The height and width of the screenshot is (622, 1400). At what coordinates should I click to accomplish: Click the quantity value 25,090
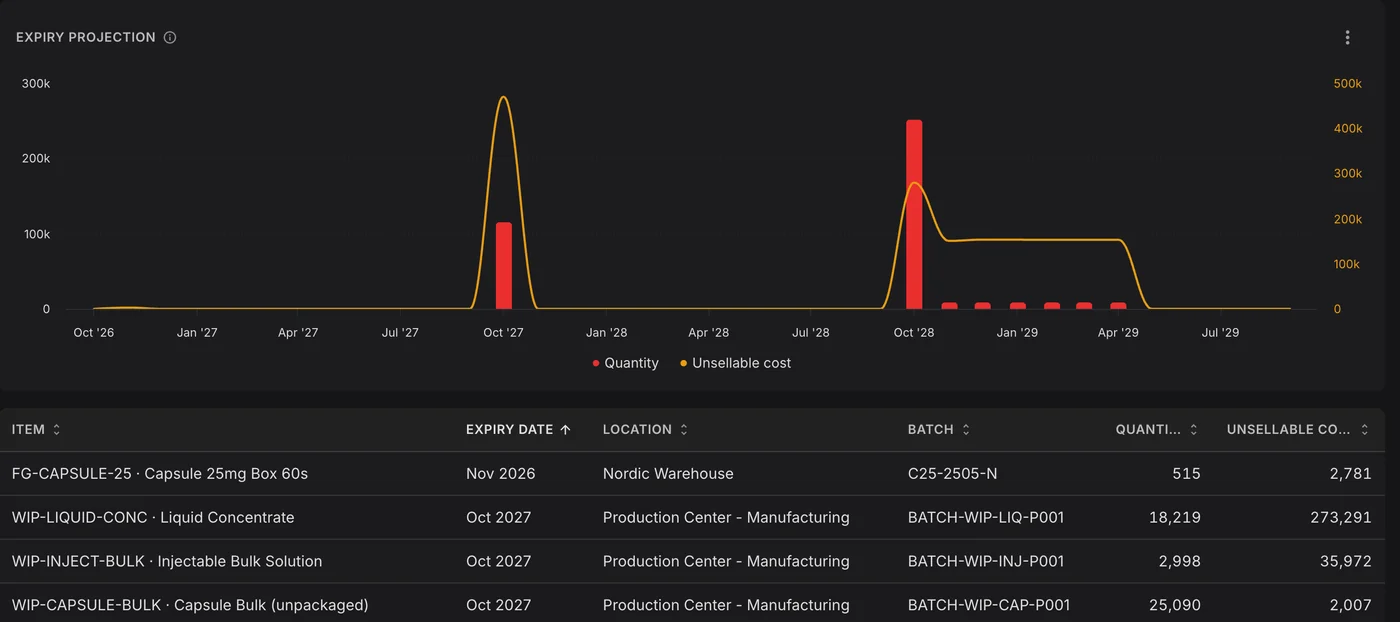[x=1174, y=605]
